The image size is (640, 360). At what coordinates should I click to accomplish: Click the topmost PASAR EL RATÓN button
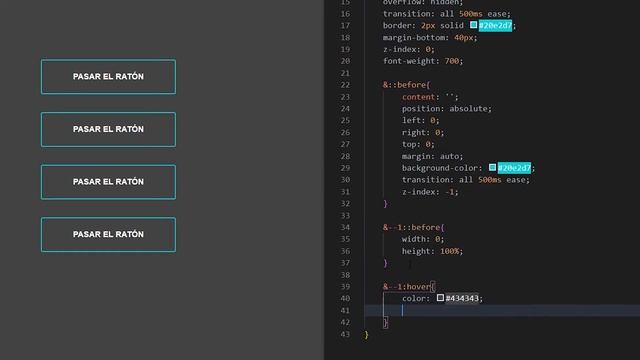(x=108, y=77)
